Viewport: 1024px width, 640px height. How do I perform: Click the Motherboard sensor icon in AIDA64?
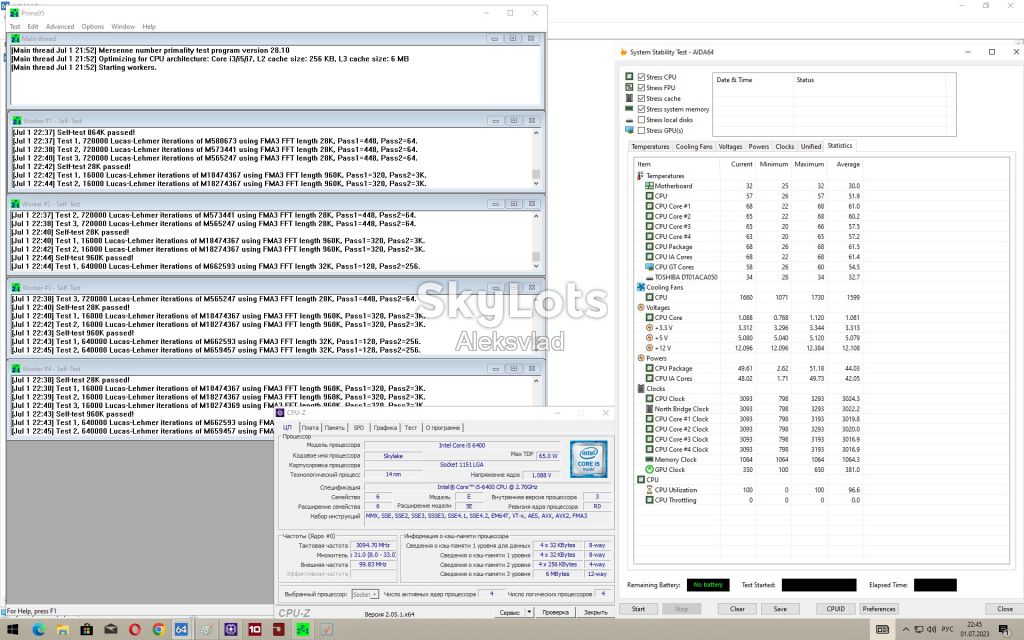(649, 186)
